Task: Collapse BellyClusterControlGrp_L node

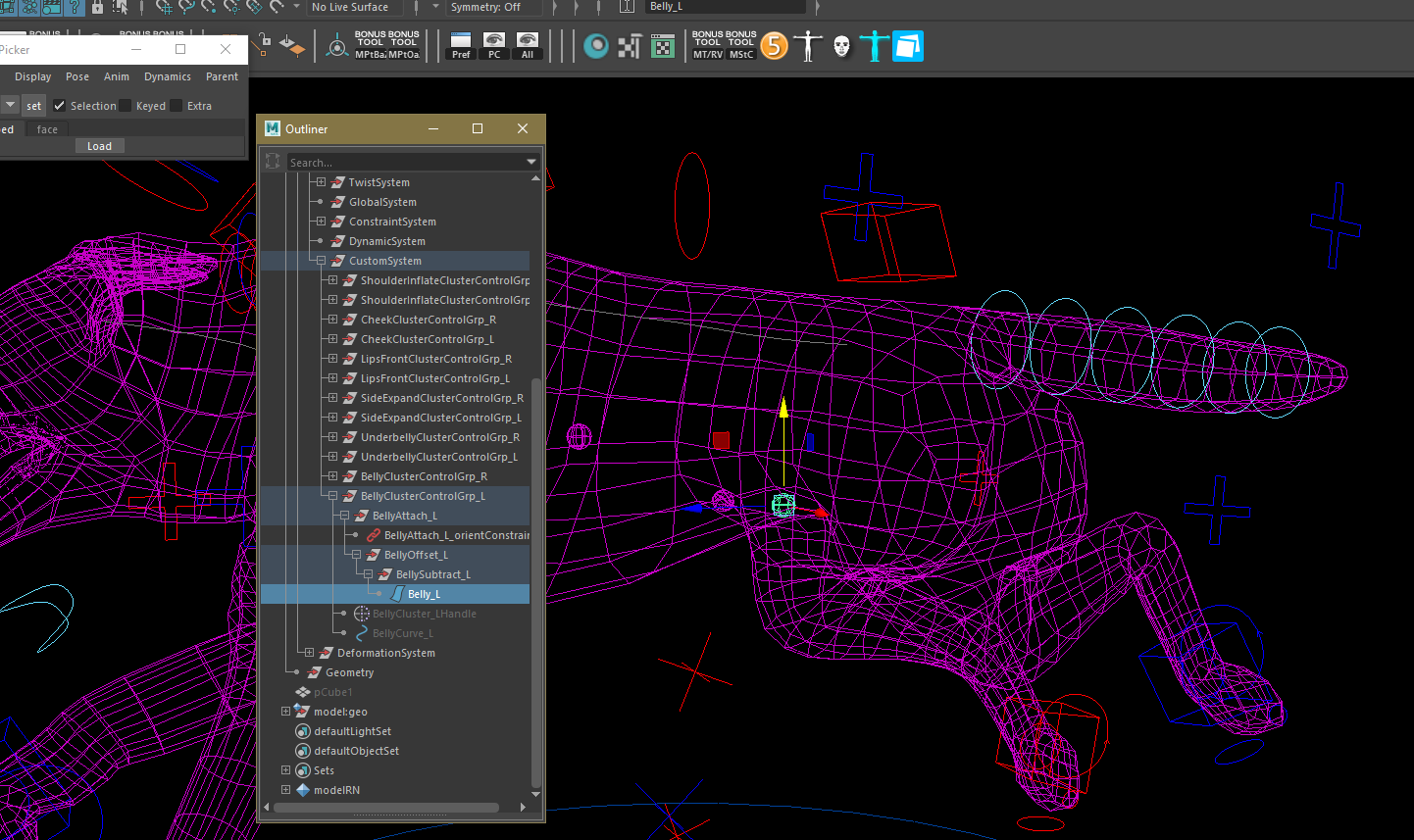Action: [x=332, y=496]
